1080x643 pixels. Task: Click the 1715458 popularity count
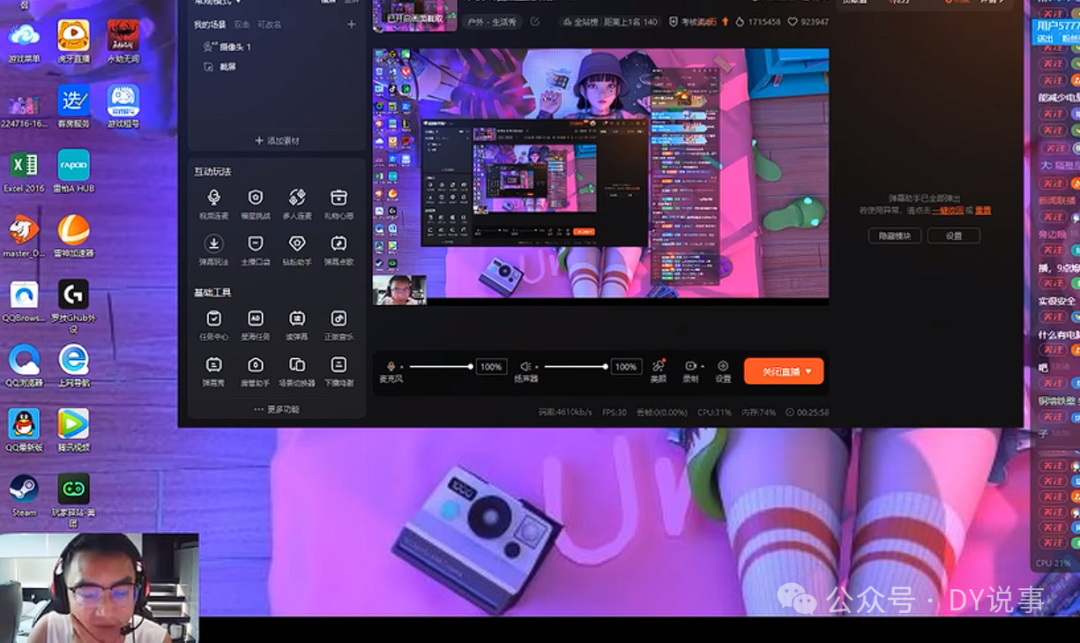point(764,22)
